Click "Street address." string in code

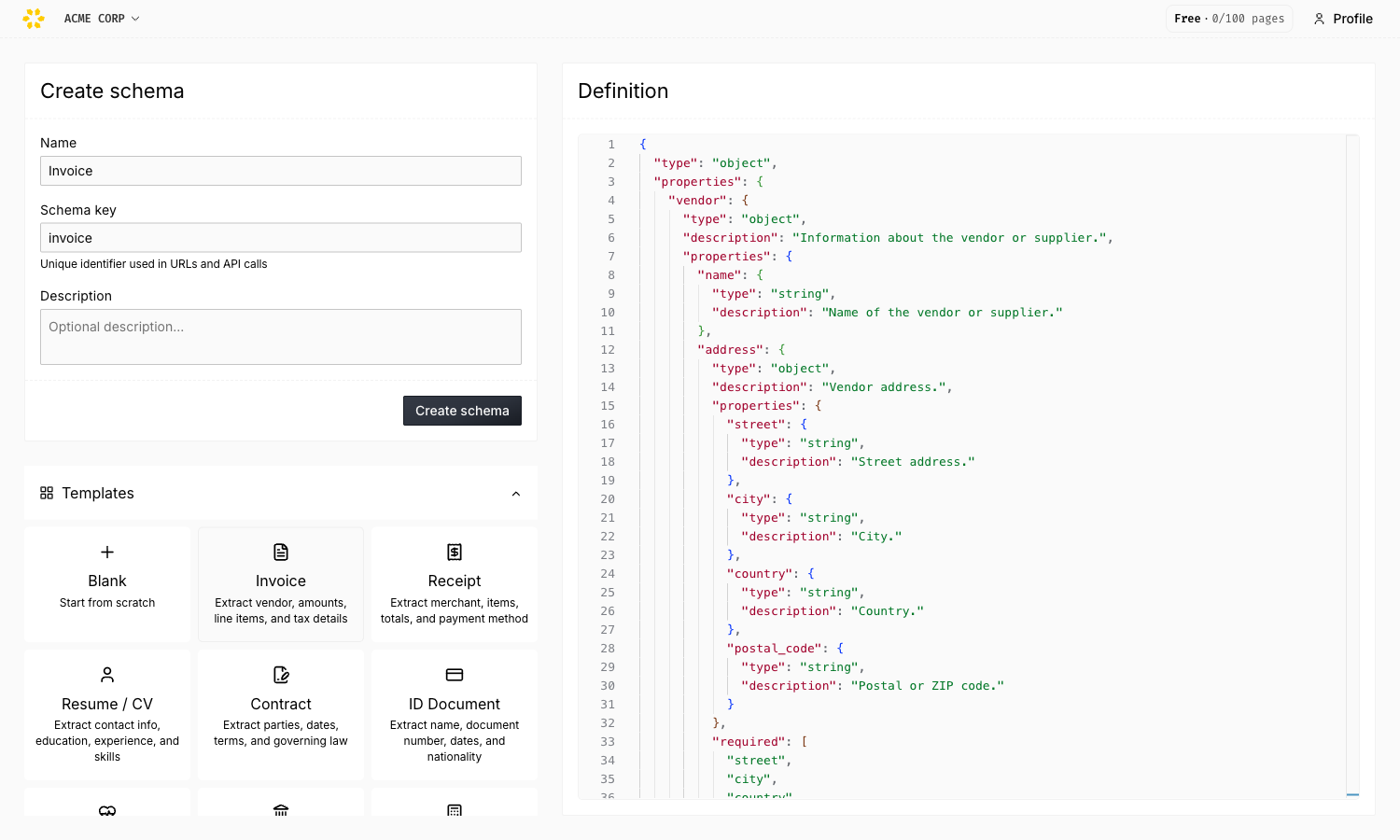[913, 462]
